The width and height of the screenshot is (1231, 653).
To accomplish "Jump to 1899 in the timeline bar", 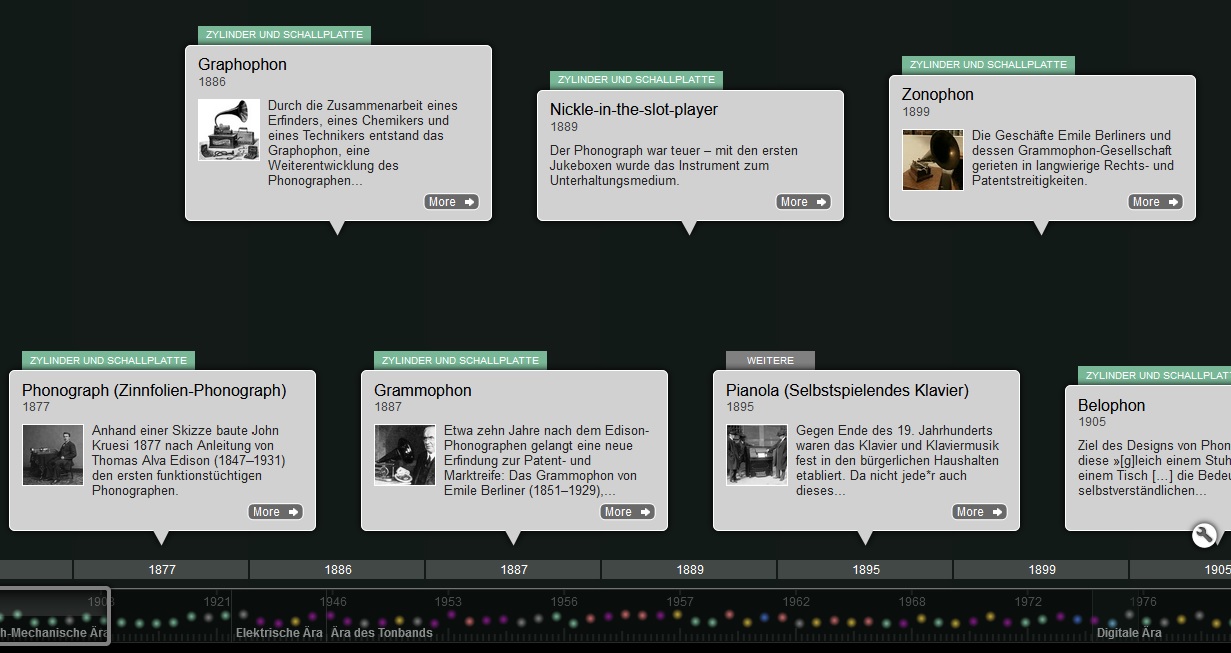I will (x=1042, y=570).
